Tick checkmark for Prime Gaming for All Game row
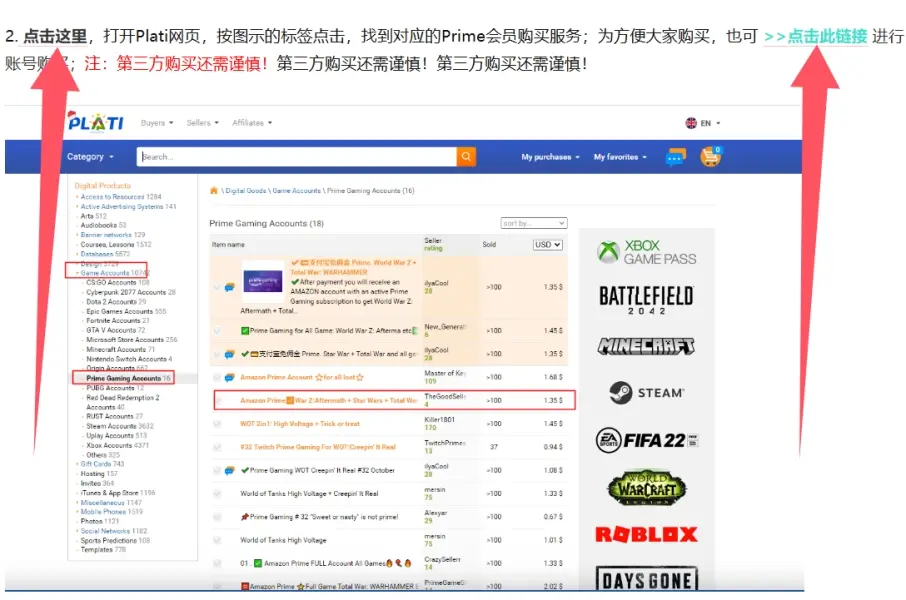 pyautogui.click(x=217, y=331)
